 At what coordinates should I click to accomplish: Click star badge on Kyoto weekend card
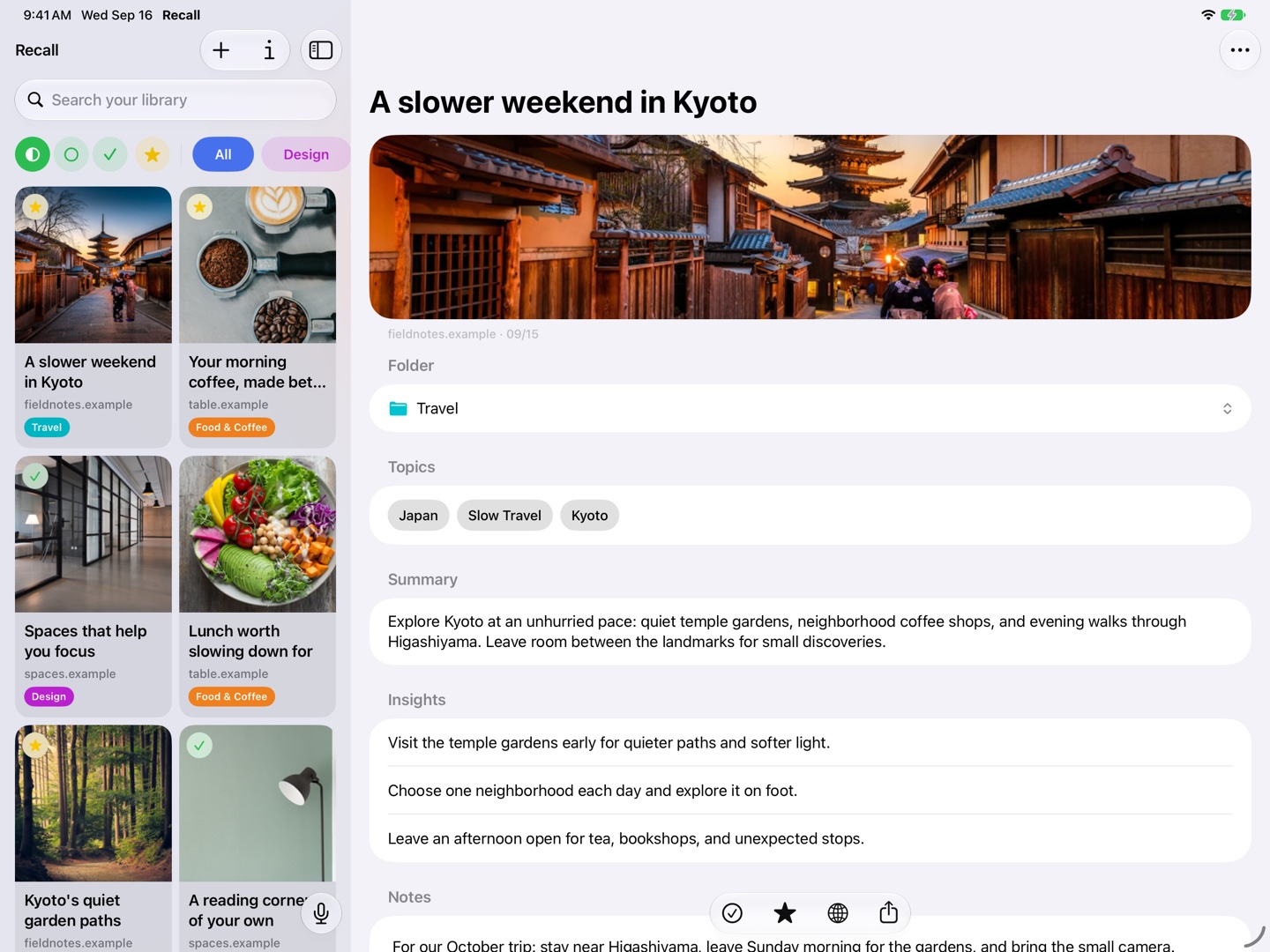(35, 207)
